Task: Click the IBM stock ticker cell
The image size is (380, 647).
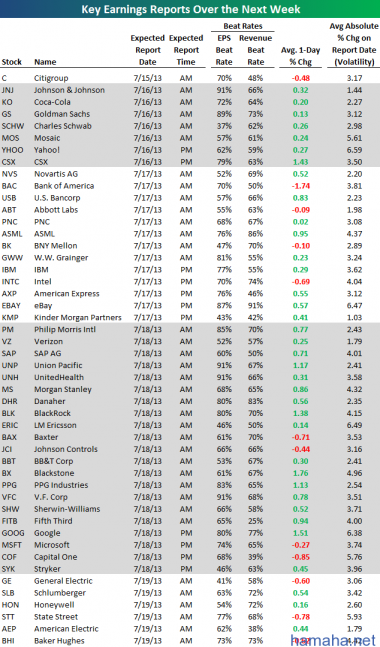Action: pos(9,270)
